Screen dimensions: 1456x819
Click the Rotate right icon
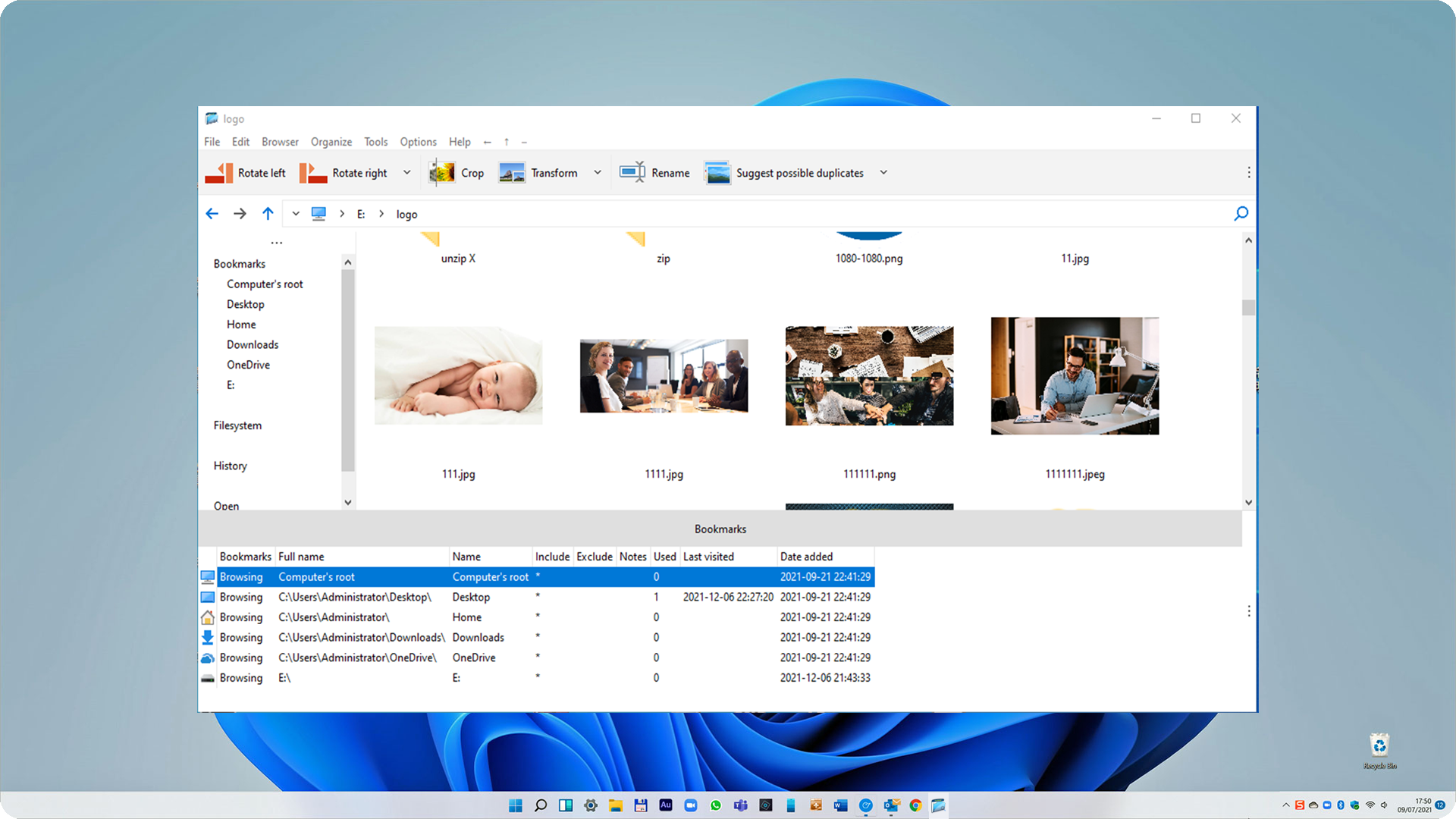(313, 173)
